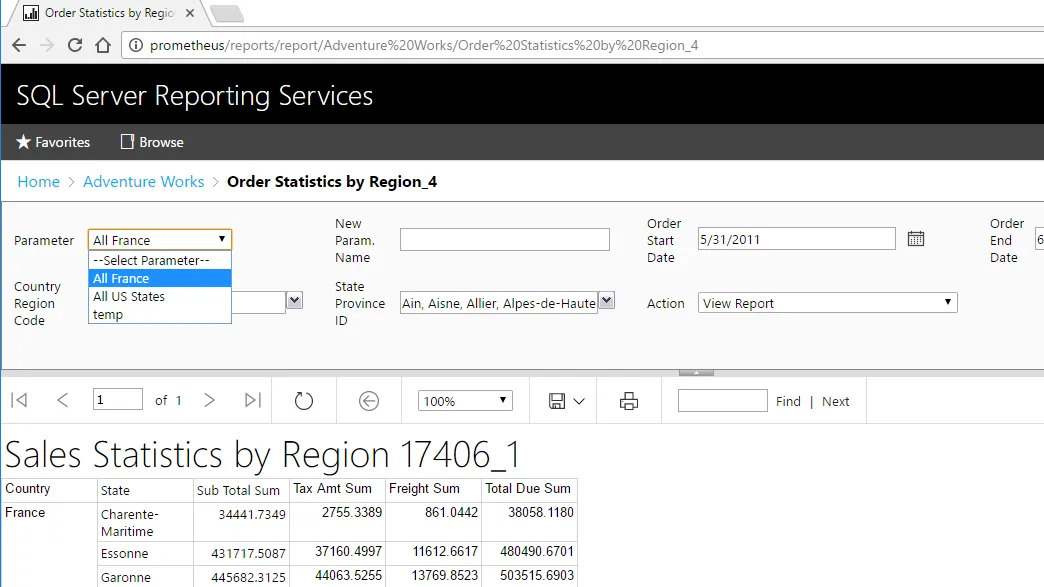
Task: Open the Order Start Date calendar picker
Action: [x=915, y=239]
